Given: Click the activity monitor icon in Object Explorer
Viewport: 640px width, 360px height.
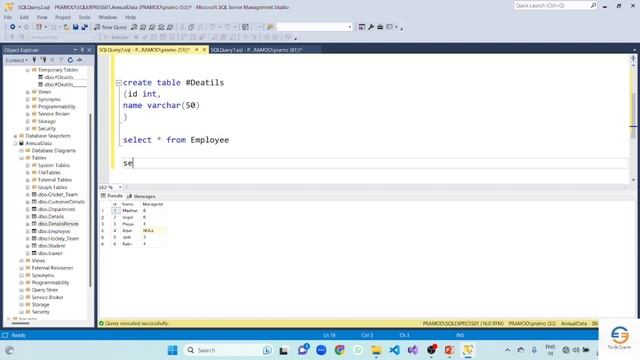Looking at the screenshot, I should [80, 60].
